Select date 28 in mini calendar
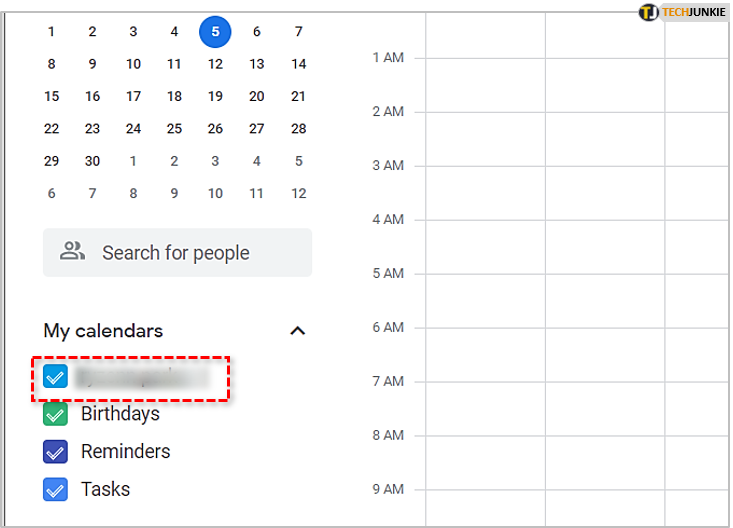The width and height of the screenshot is (733, 528). click(298, 129)
